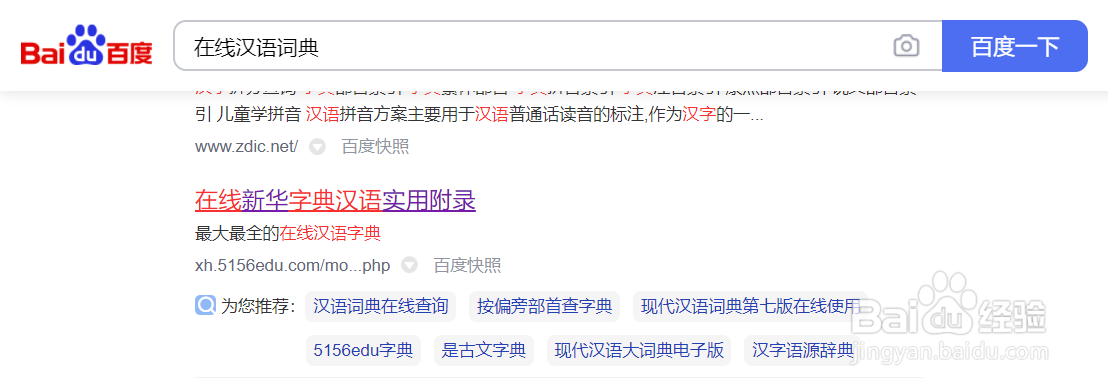Click the xh.5156edu.com result URL
Viewport: 1108px width, 389px height.
[293, 265]
